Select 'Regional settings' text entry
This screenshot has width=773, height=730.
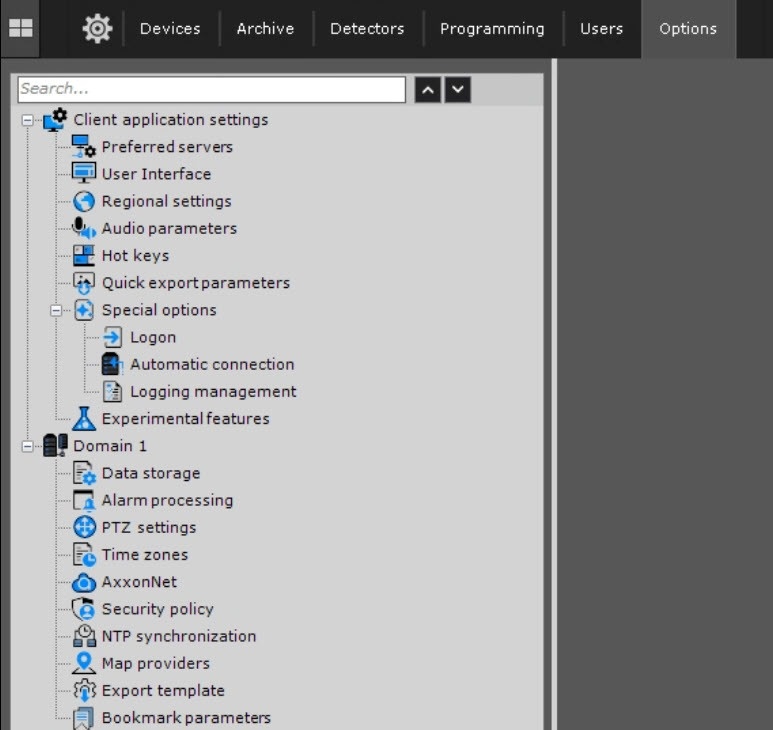[167, 202]
